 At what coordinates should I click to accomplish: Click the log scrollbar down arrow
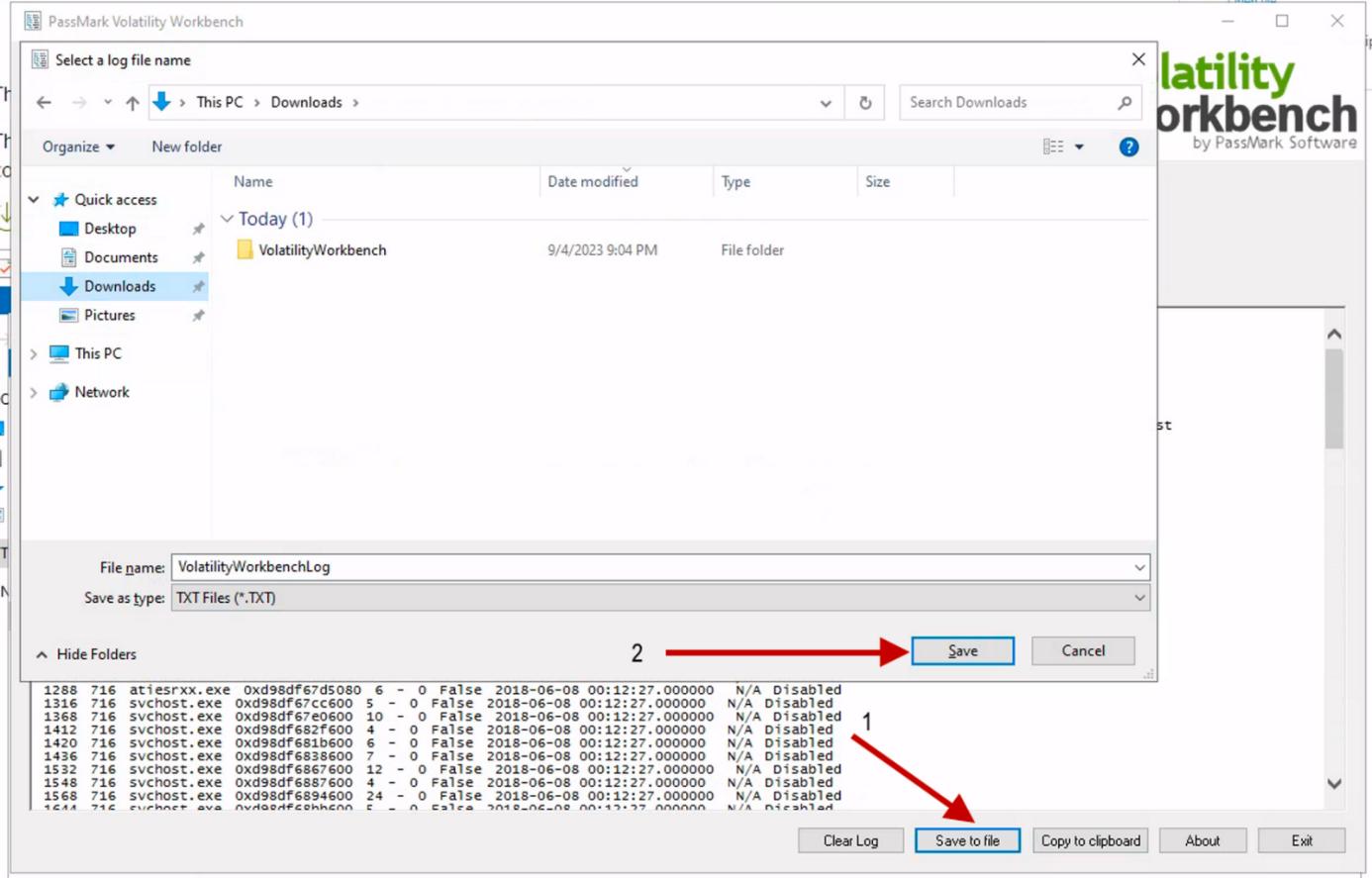coord(1334,783)
